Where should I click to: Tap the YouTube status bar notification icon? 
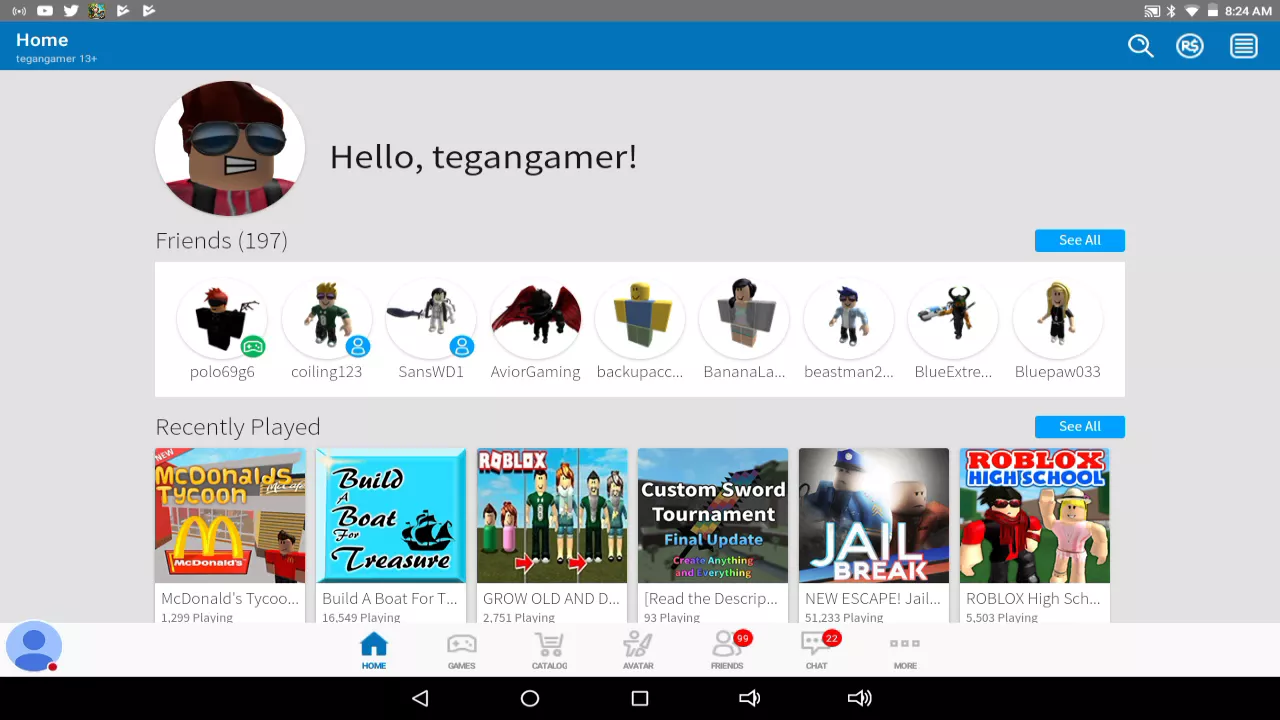(x=45, y=11)
